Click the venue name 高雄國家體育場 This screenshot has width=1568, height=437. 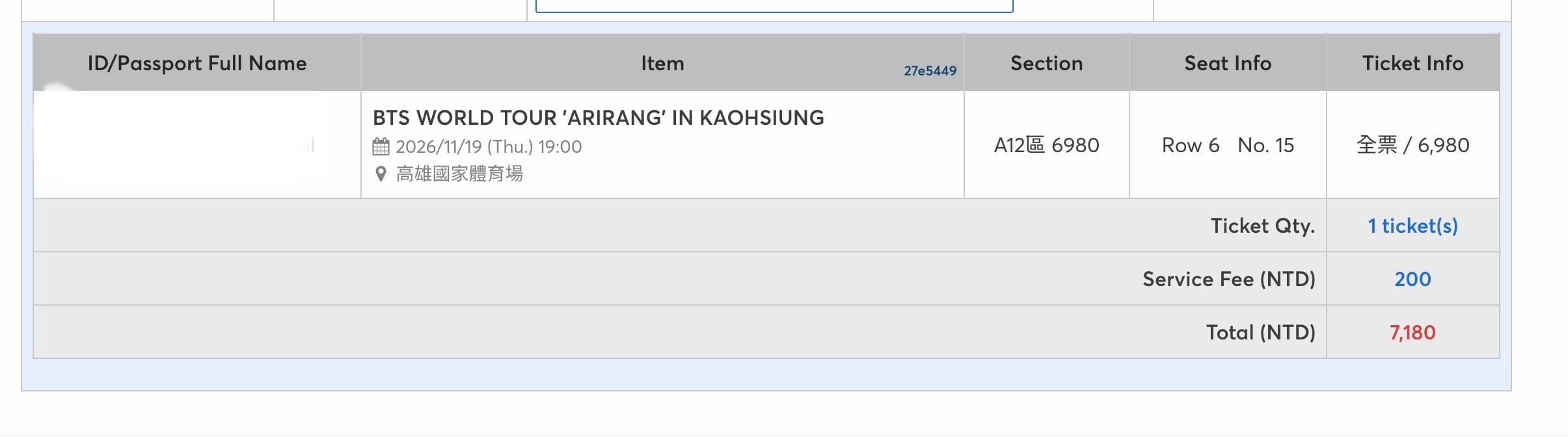459,174
